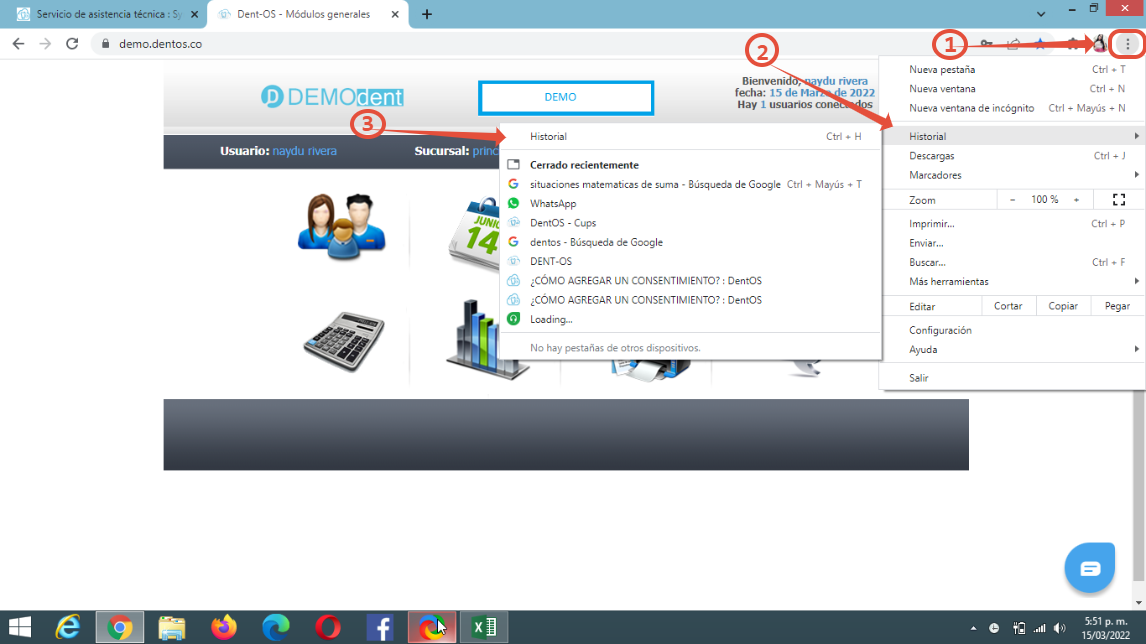This screenshot has width=1146, height=644.
Task: Reopen dentos - Búsqueda de Google entry
Action: 691,242
